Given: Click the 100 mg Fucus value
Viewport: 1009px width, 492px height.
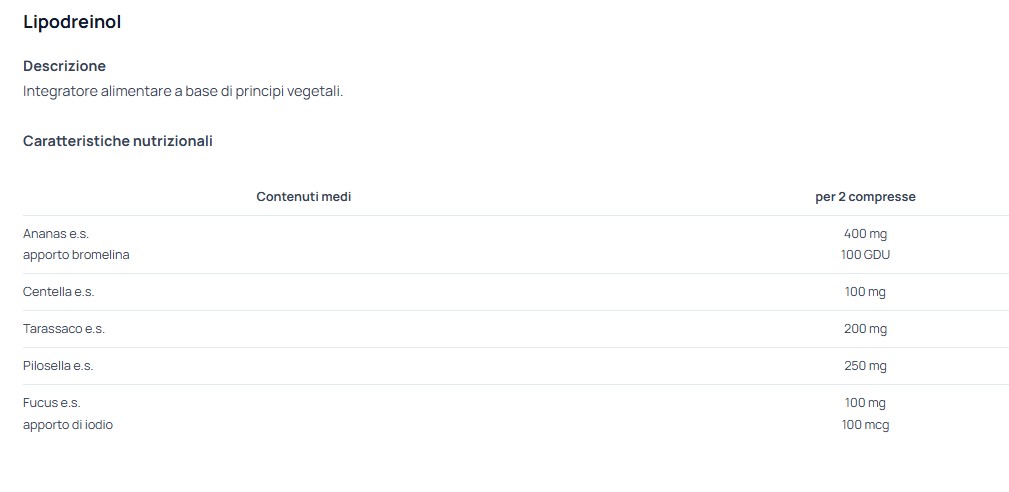Looking at the screenshot, I should (x=866, y=403).
